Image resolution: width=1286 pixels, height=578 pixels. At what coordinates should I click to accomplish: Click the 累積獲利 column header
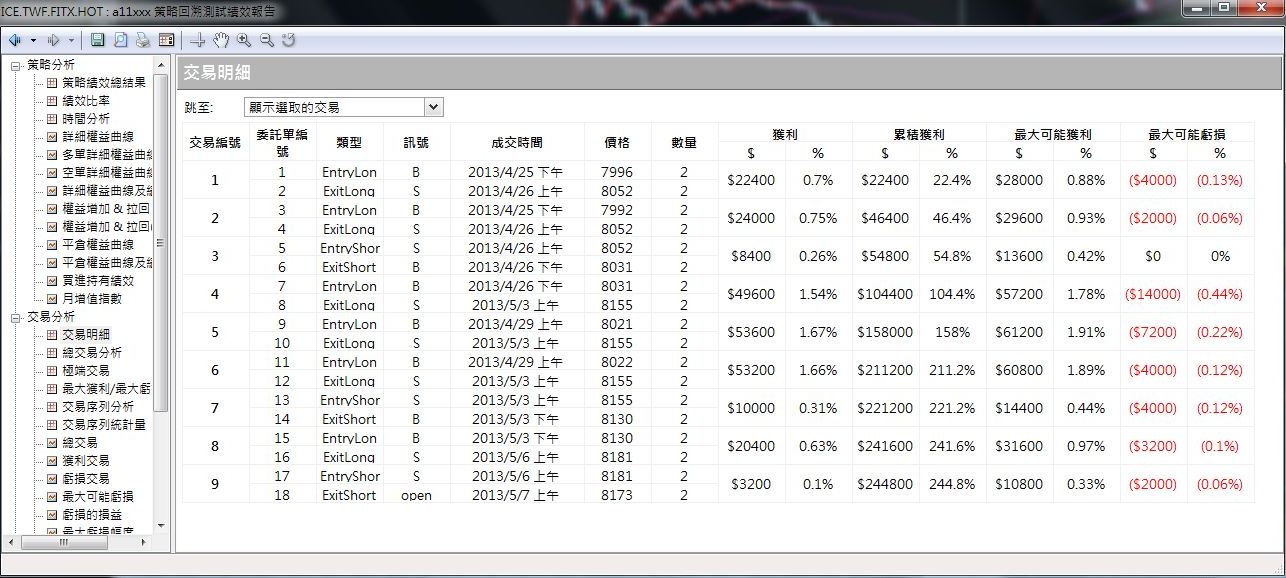[919, 133]
